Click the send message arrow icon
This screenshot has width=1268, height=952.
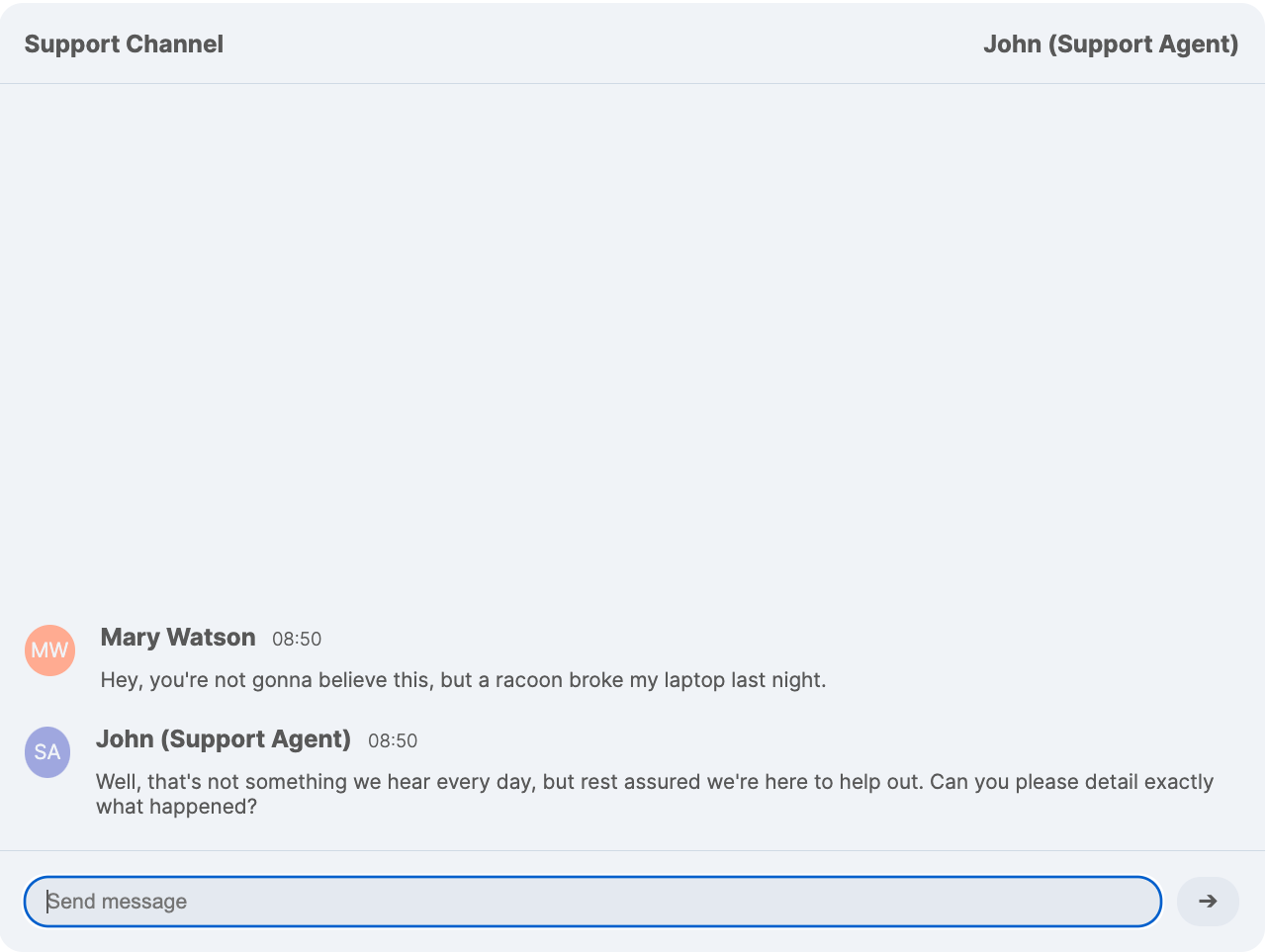[x=1208, y=901]
